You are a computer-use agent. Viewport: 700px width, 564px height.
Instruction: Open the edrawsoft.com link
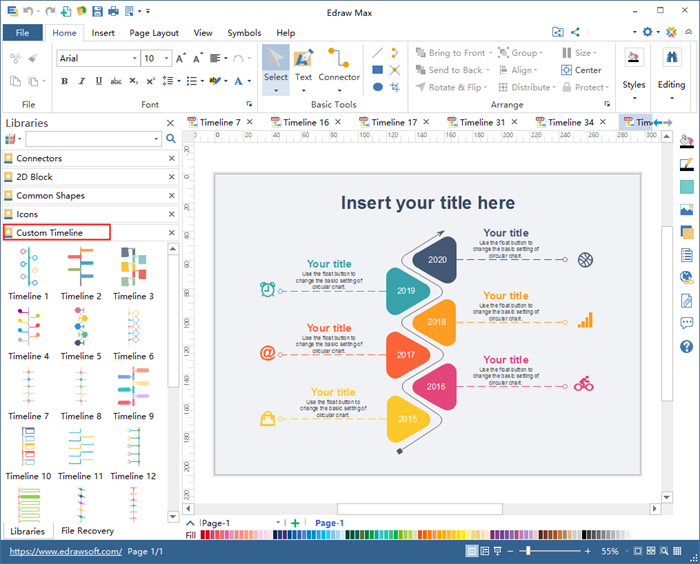pyautogui.click(x=65, y=551)
